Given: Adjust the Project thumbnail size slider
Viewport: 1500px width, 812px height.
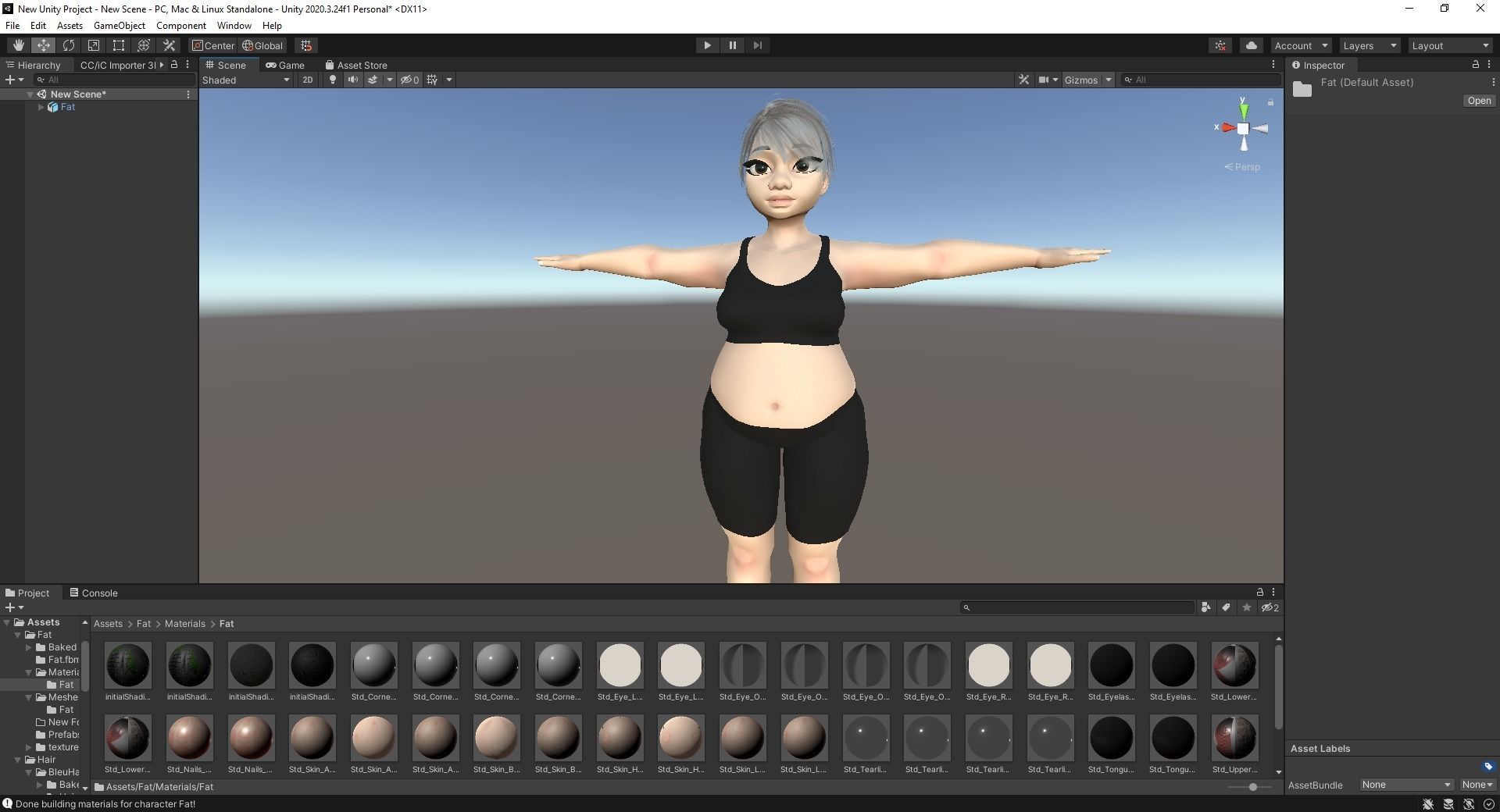Looking at the screenshot, I should click(x=1252, y=787).
